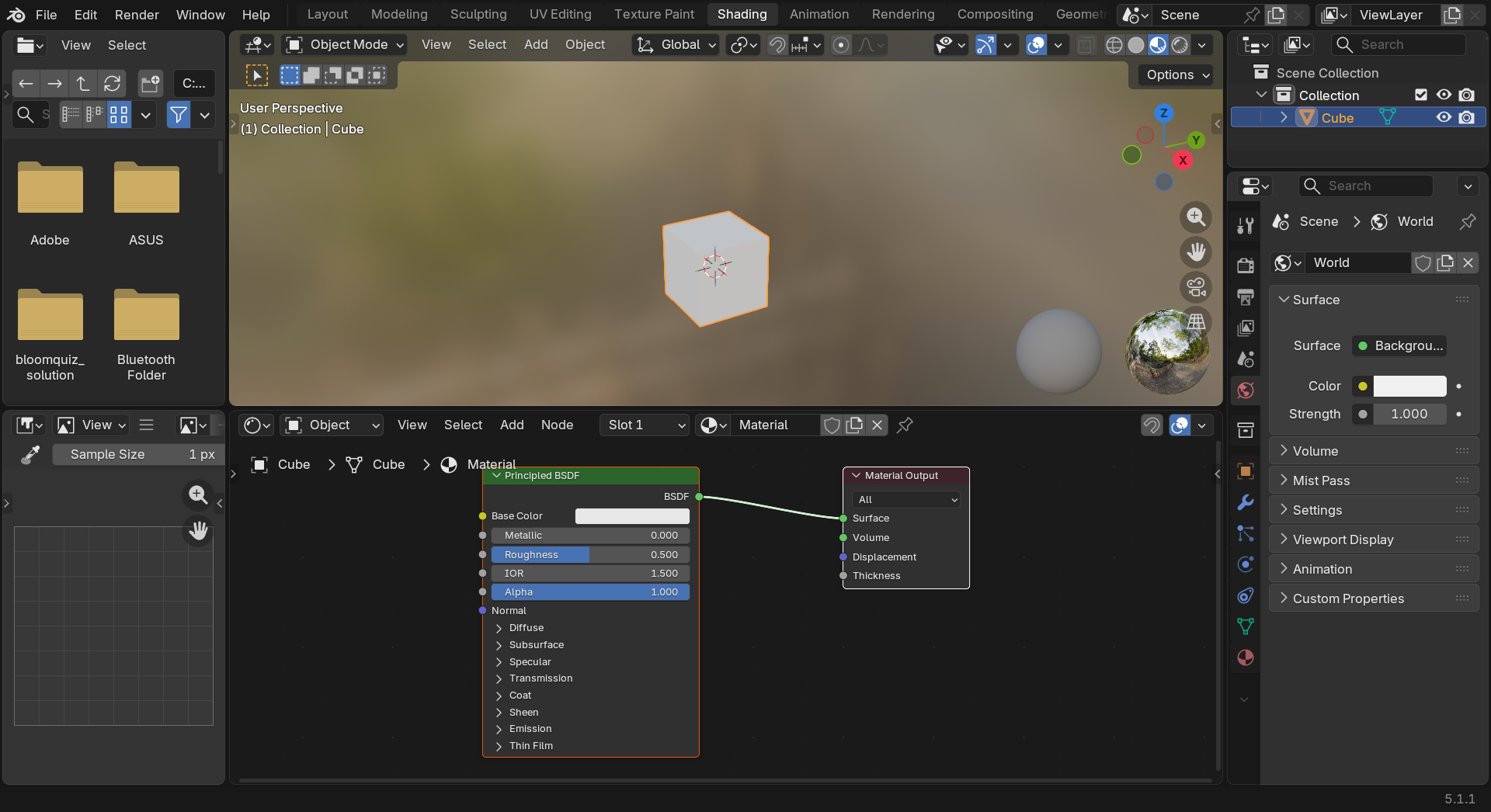Toggle snapping magnet in 3D viewport header
The height and width of the screenshot is (812, 1491).
pyautogui.click(x=777, y=45)
